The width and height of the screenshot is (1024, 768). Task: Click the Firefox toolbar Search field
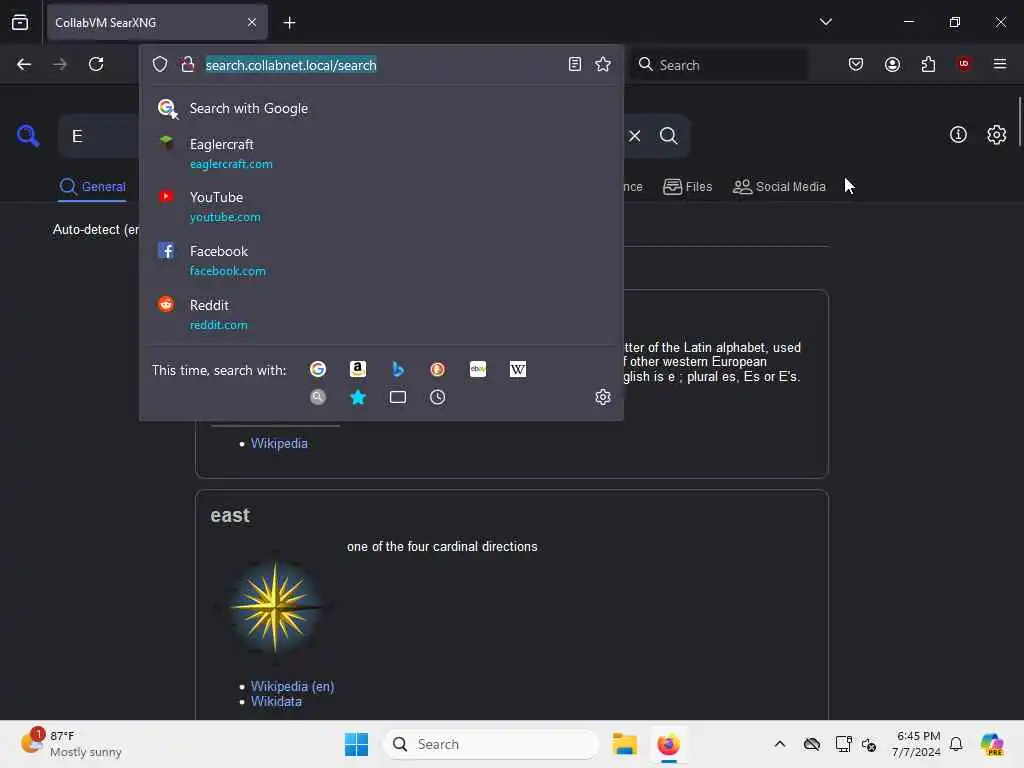pyautogui.click(x=718, y=64)
